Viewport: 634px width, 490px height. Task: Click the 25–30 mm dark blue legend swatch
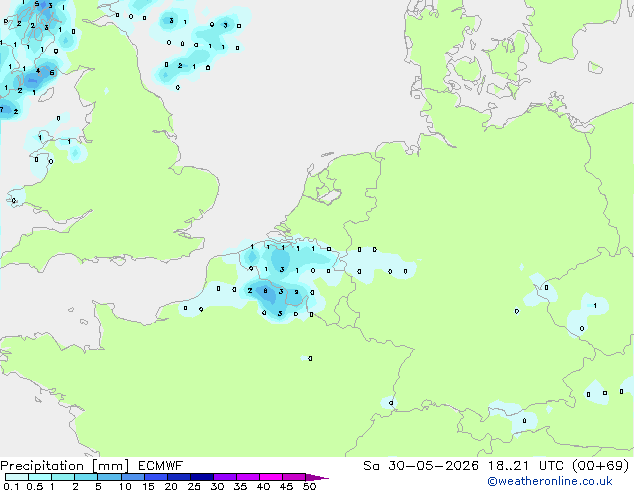pos(202,477)
